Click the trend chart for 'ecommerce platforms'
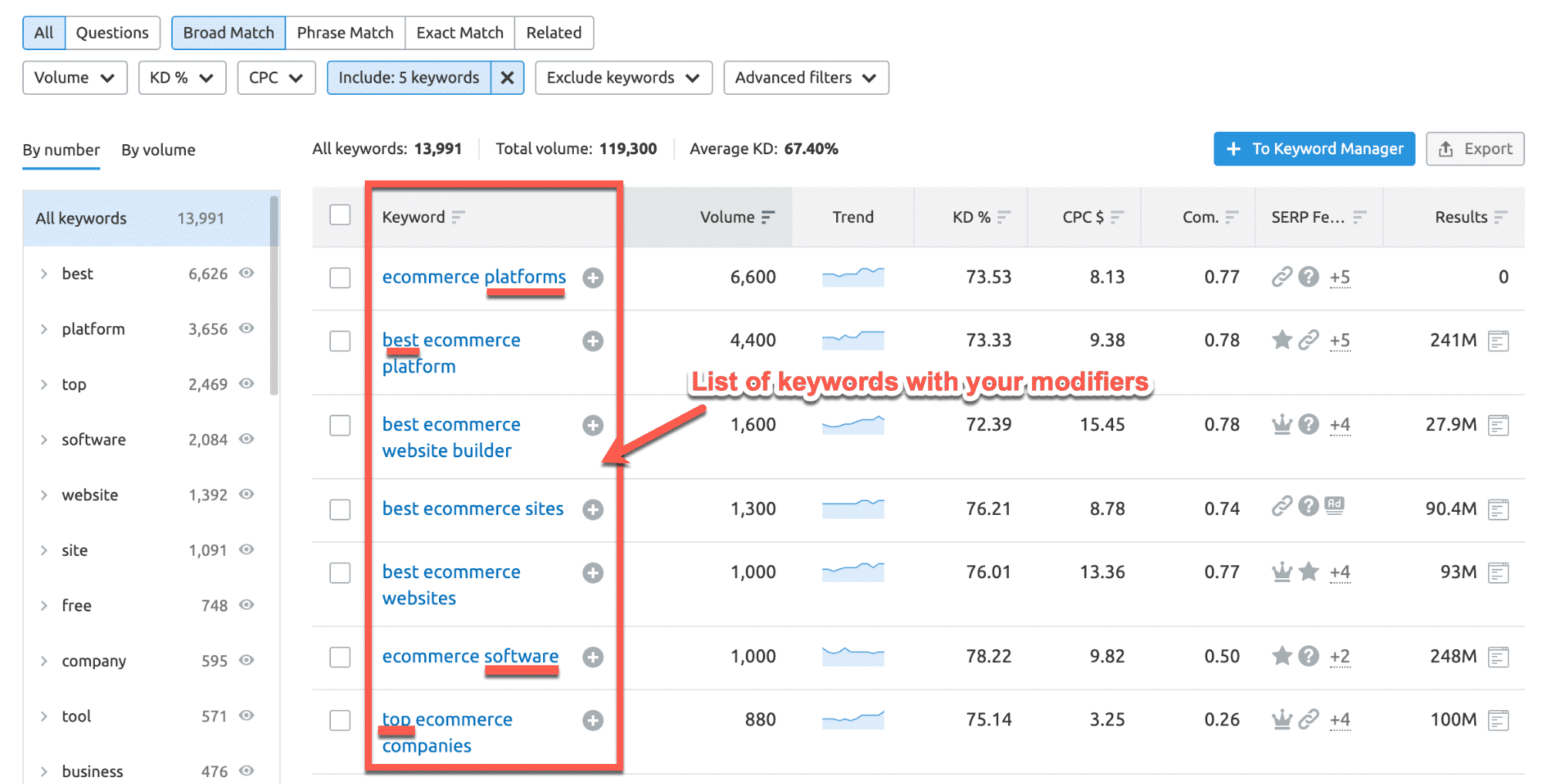The height and width of the screenshot is (784, 1542). 852,277
